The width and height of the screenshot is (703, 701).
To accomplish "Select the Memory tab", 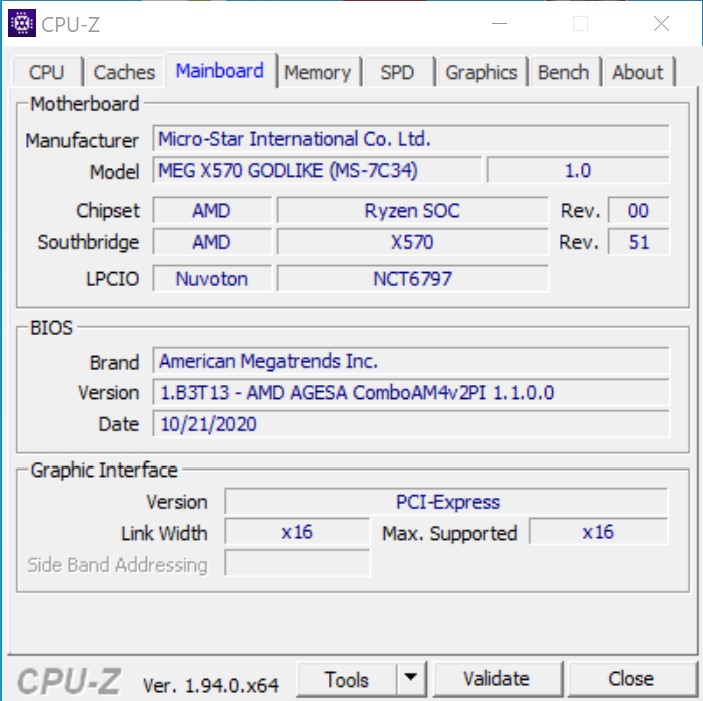I will point(317,72).
